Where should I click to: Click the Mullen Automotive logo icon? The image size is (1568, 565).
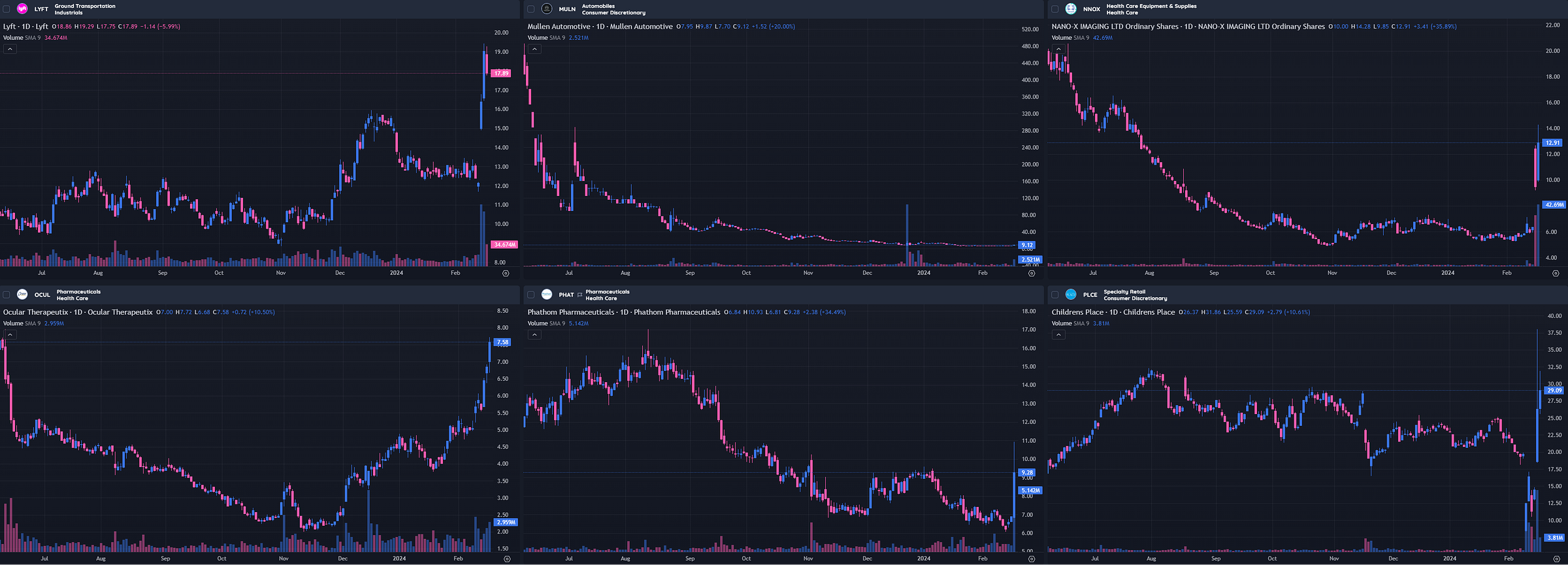(547, 9)
